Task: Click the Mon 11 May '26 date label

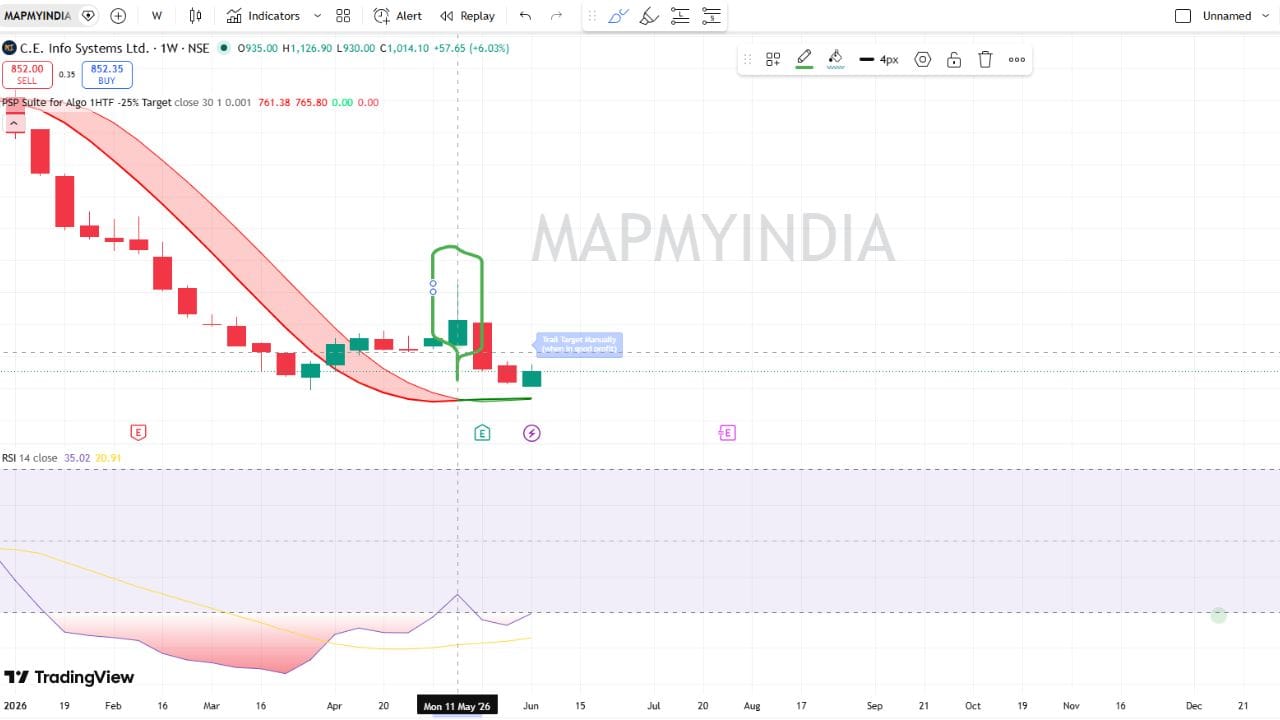Action: [x=458, y=706]
